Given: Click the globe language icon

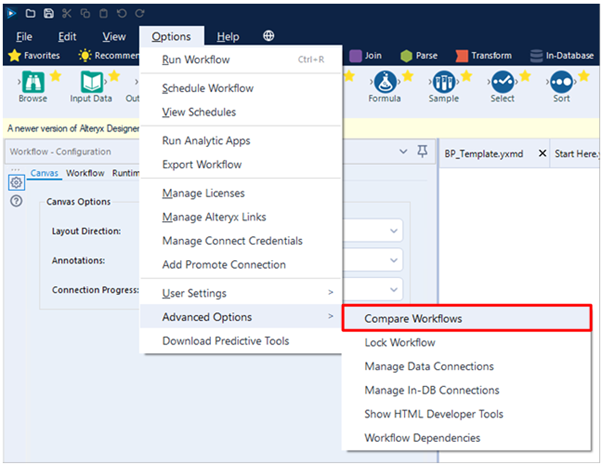Looking at the screenshot, I should coord(269,36).
